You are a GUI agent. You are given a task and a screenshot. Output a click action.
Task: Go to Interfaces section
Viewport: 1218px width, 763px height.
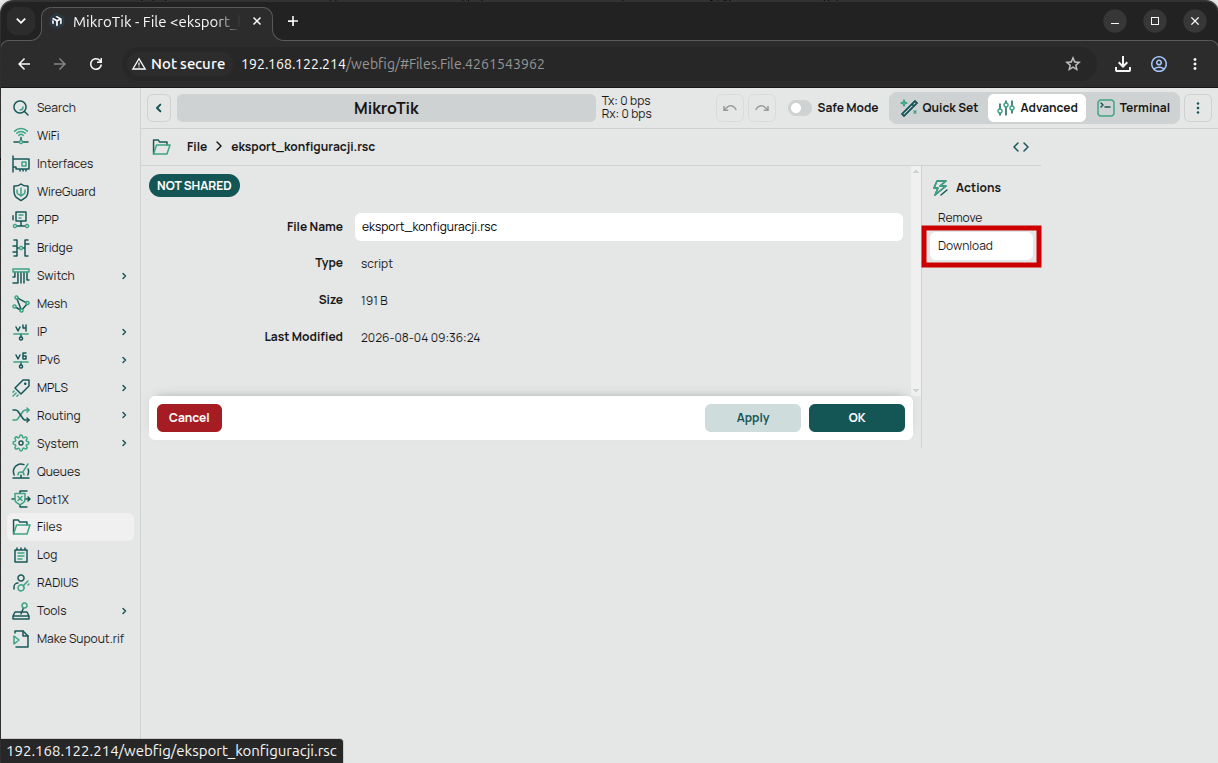point(68,164)
